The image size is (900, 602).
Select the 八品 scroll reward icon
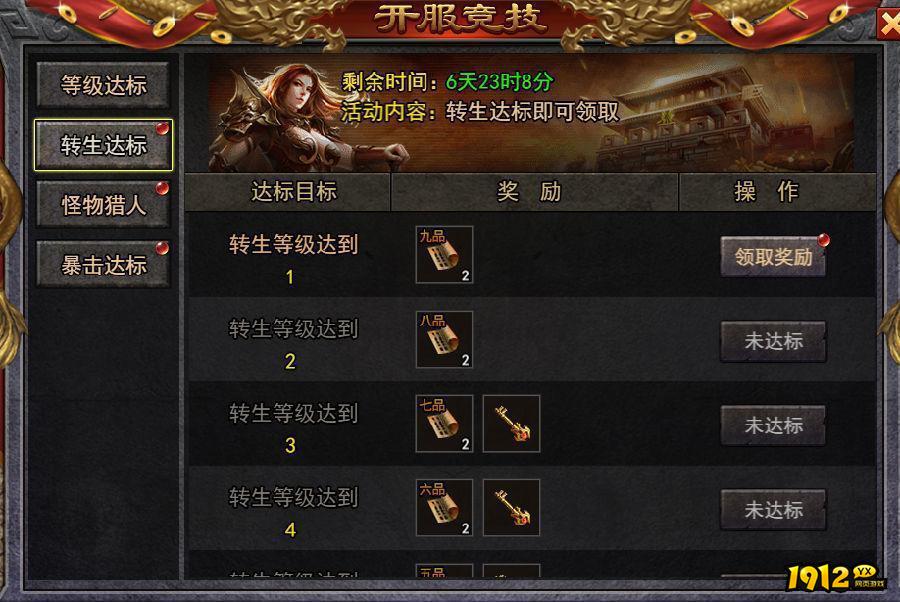[444, 339]
